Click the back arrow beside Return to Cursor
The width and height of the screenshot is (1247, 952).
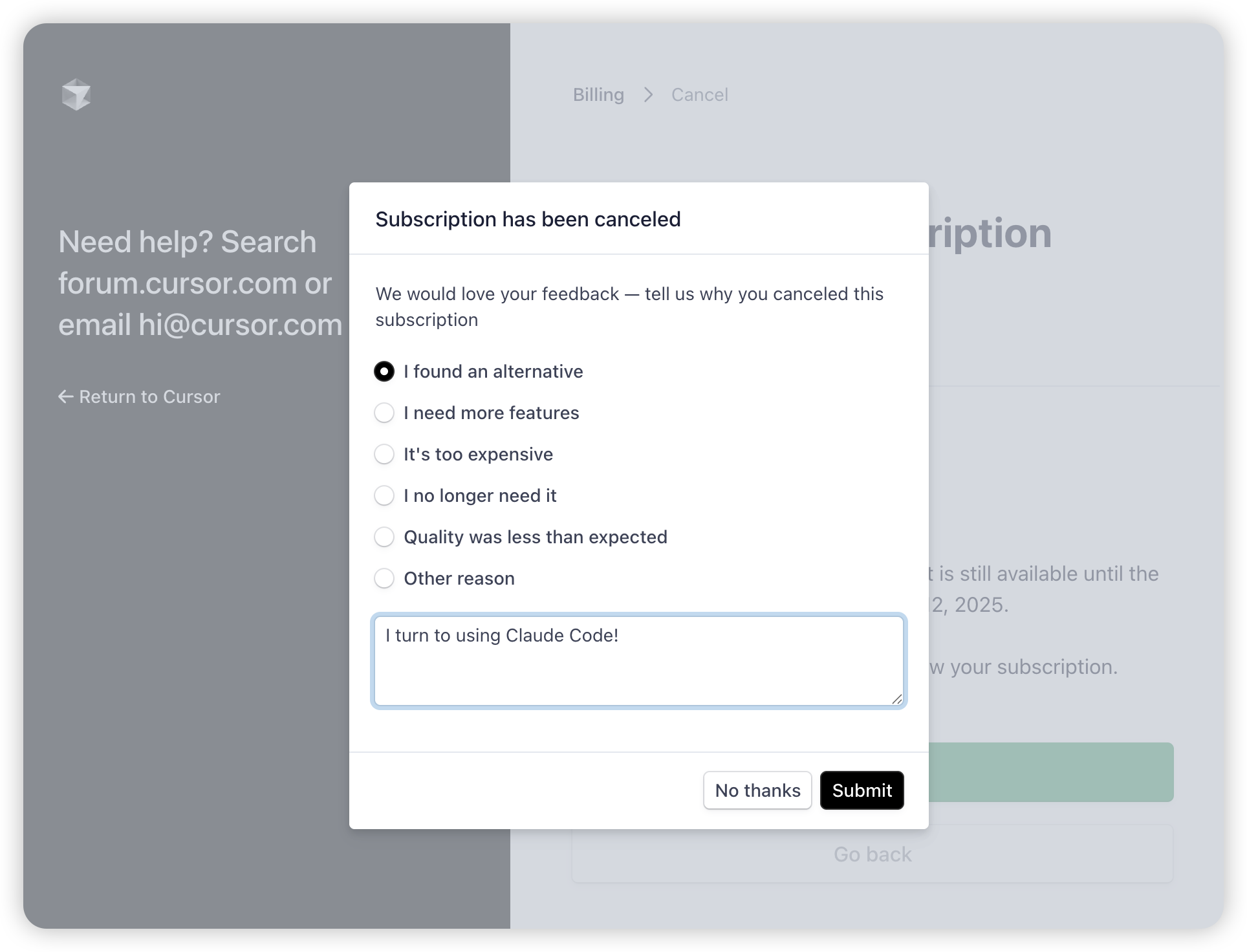tap(66, 396)
